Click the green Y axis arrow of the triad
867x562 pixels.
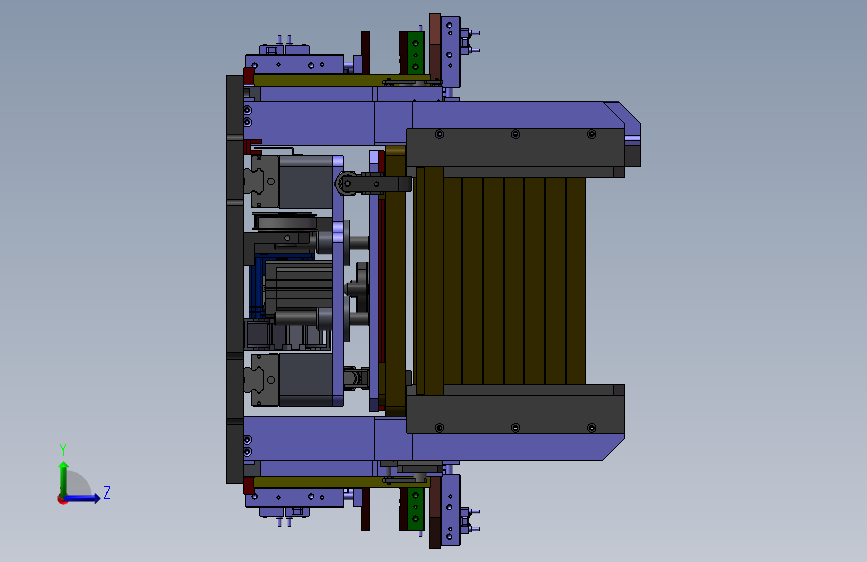pos(63,478)
